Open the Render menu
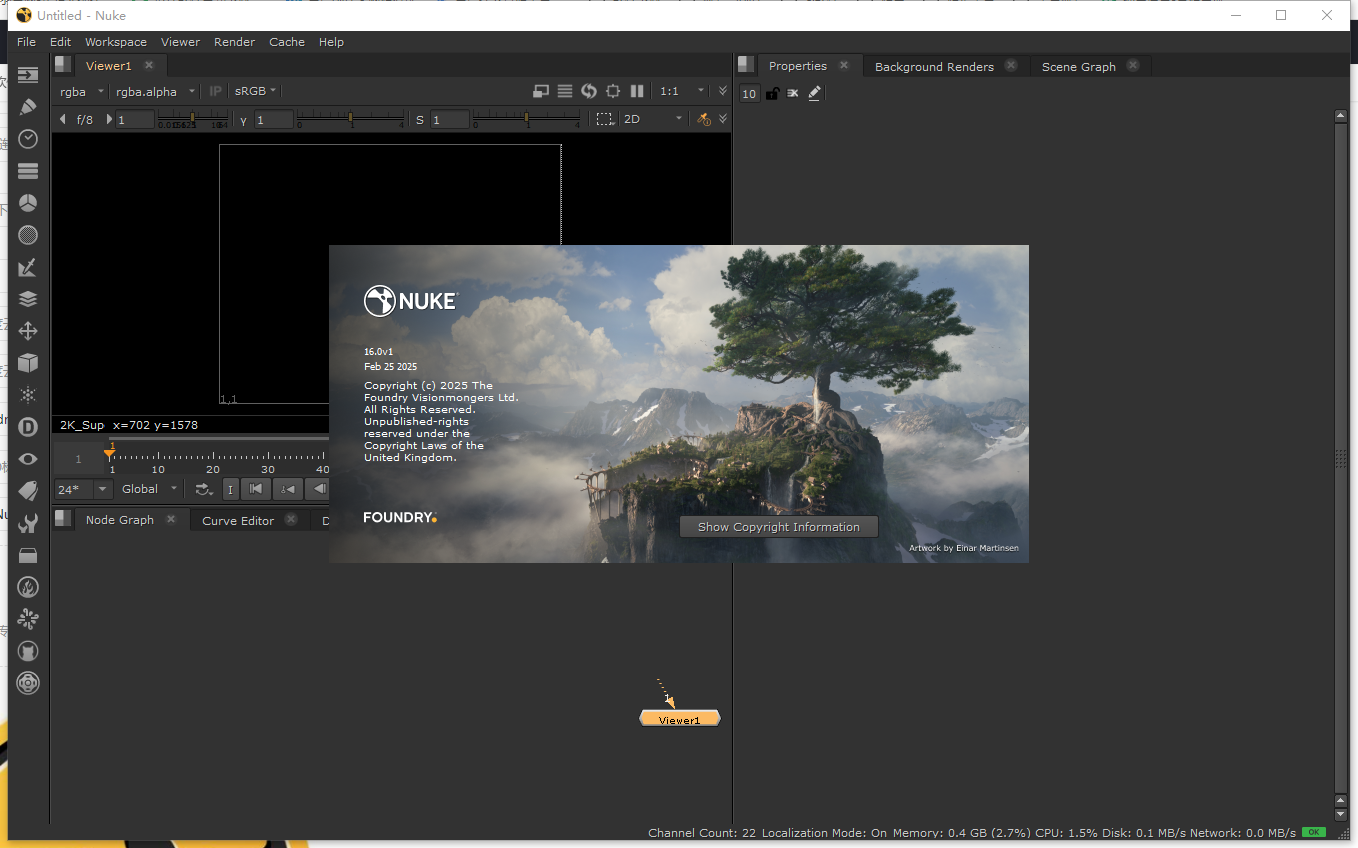The image size is (1358, 848). (x=235, y=42)
